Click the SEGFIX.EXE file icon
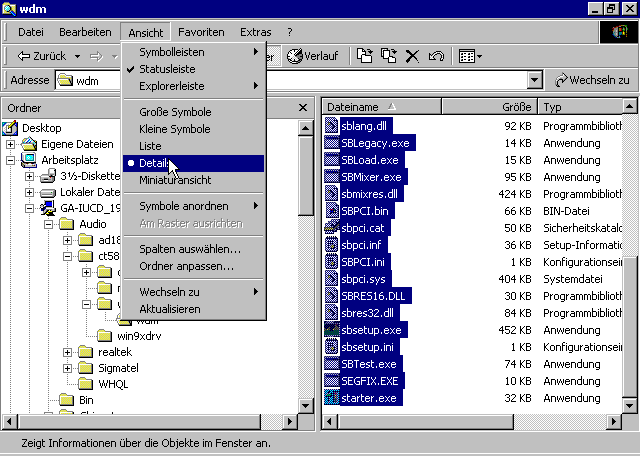The image size is (640, 456). [331, 381]
